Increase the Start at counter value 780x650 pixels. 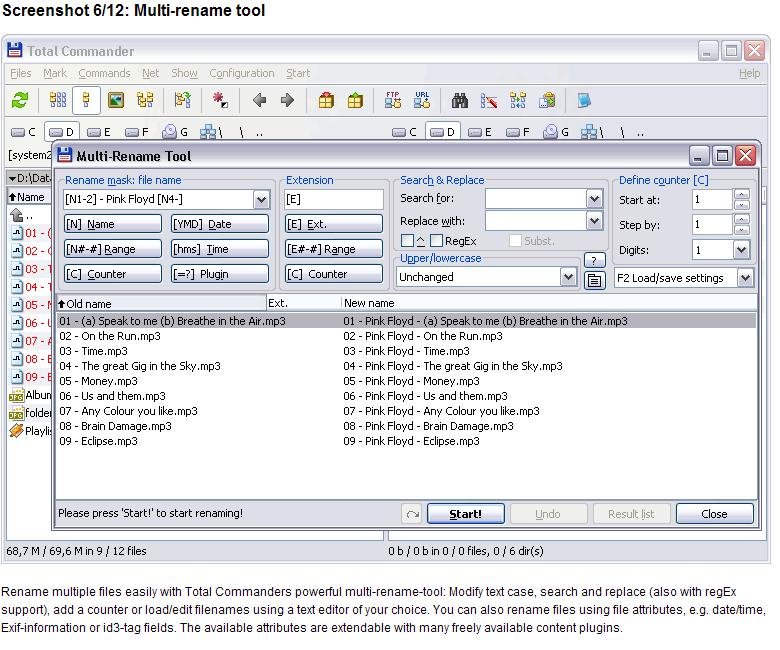[742, 194]
